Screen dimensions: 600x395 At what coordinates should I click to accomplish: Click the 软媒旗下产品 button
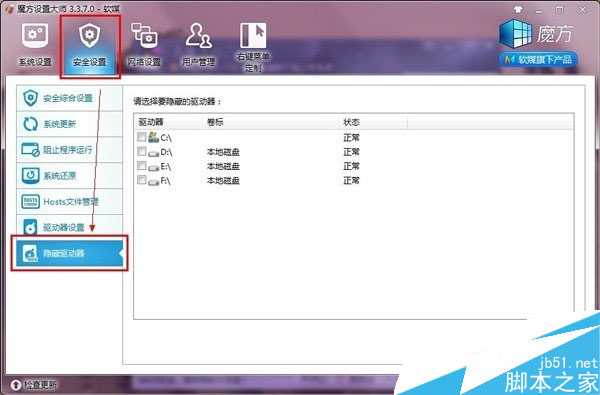[538, 60]
